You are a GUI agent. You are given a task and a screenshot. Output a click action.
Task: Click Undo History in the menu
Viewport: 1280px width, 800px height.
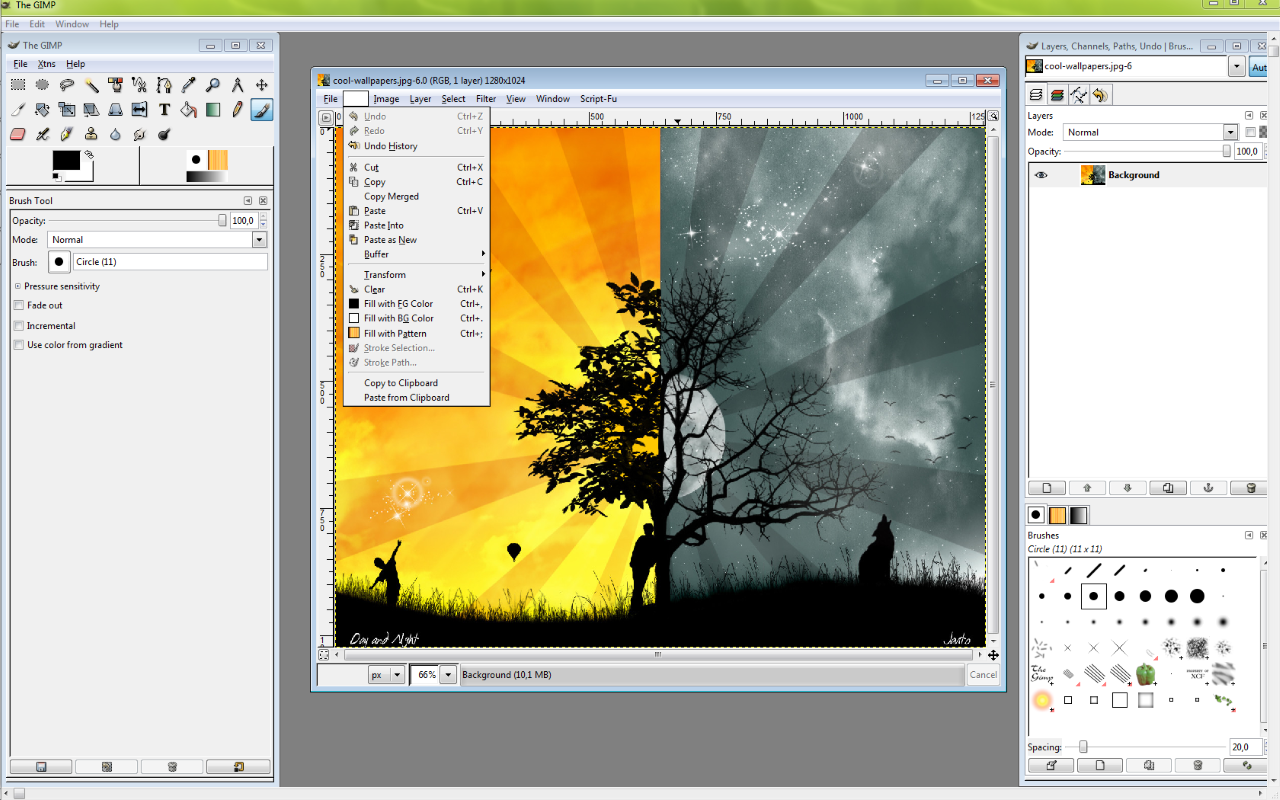pos(390,146)
